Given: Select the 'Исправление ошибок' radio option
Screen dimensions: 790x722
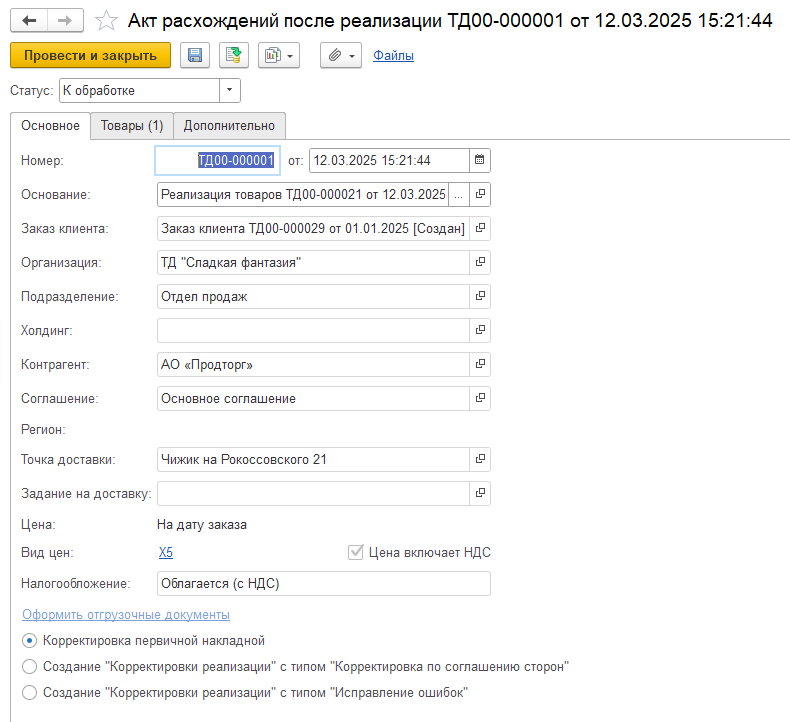Looking at the screenshot, I should (x=30, y=692).
